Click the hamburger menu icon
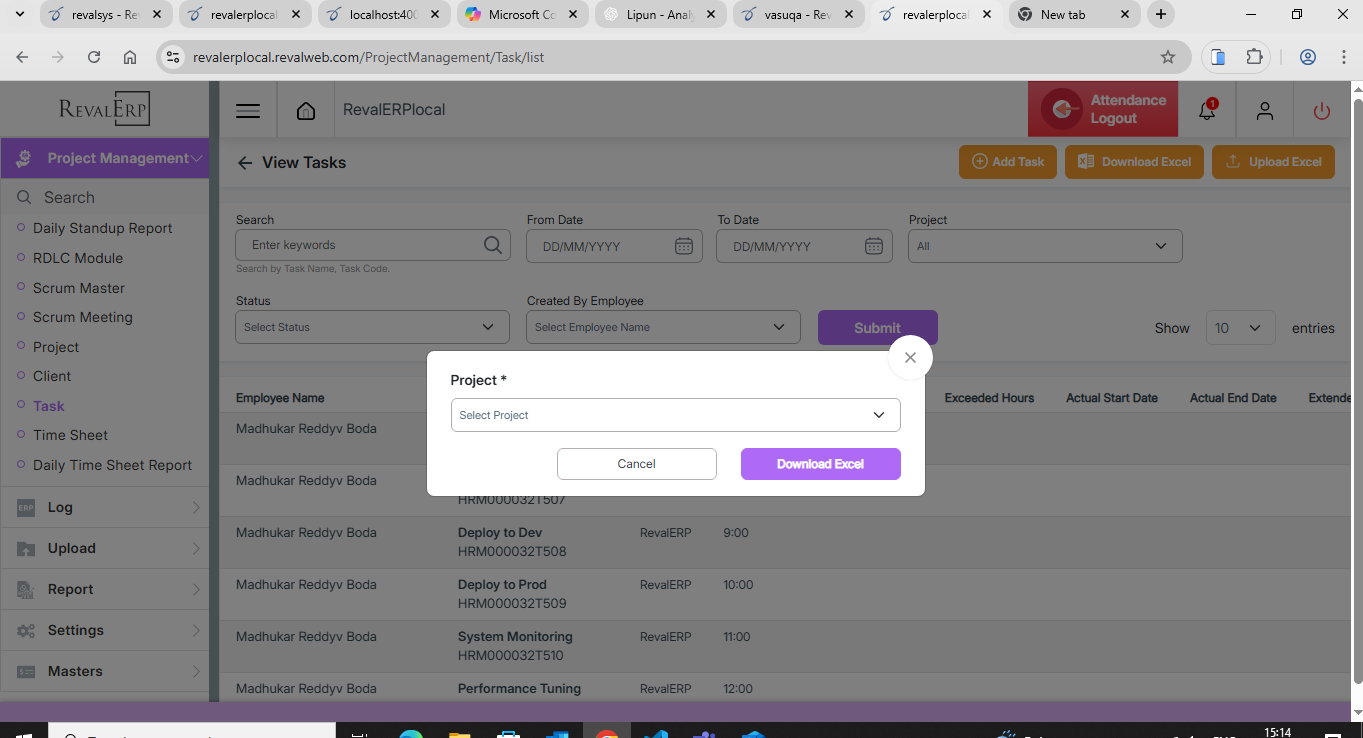This screenshot has width=1363, height=738. click(248, 110)
